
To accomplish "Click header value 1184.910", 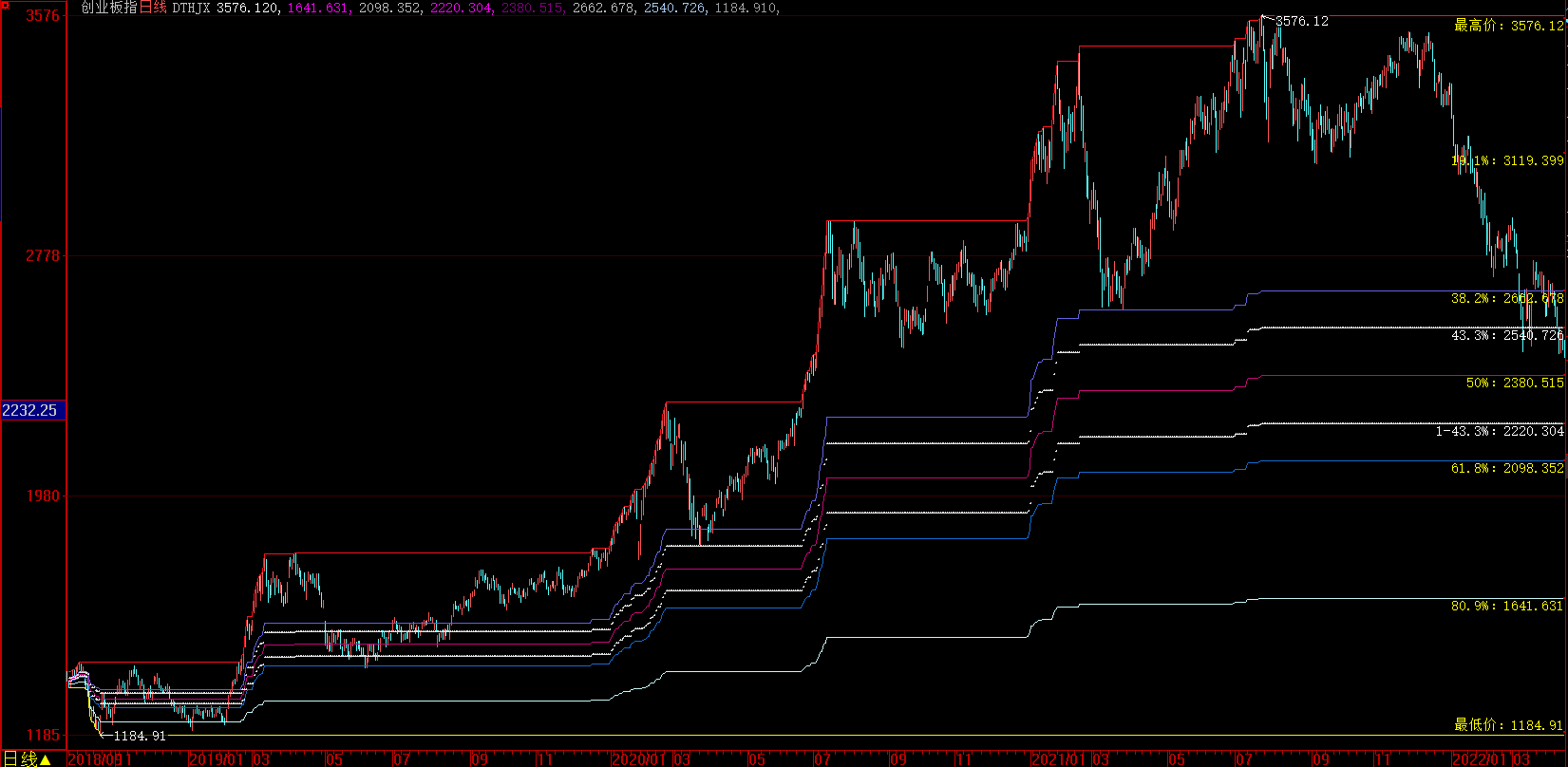I will [x=746, y=8].
